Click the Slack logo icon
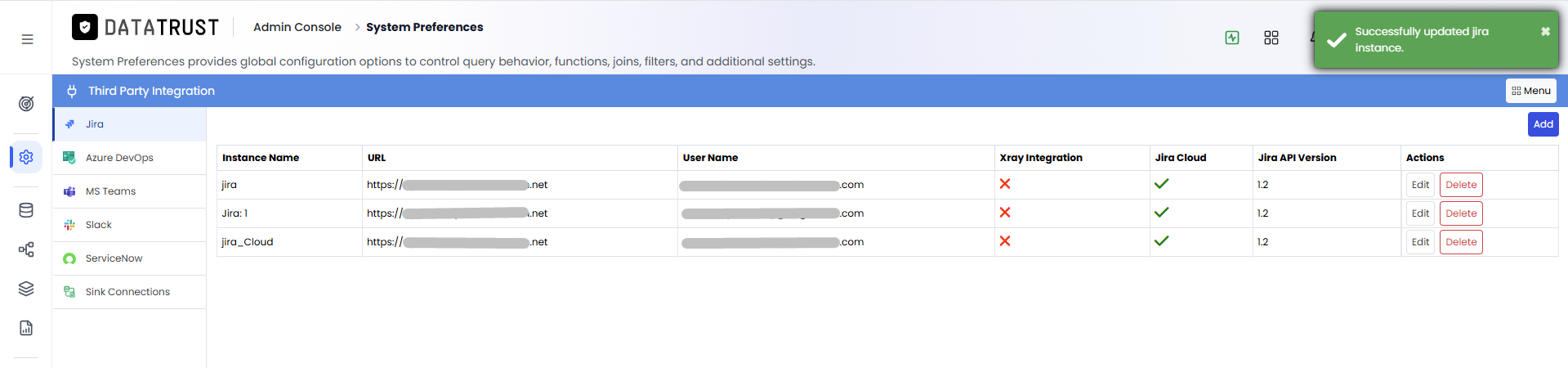The height and width of the screenshot is (368, 1568). click(x=69, y=225)
